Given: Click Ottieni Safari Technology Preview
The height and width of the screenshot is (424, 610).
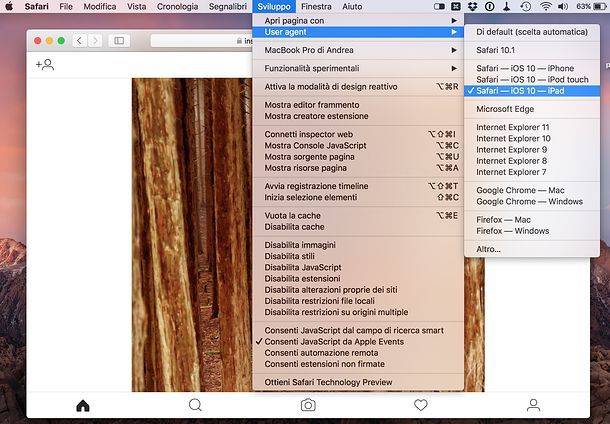Looking at the screenshot, I should coord(328,382).
